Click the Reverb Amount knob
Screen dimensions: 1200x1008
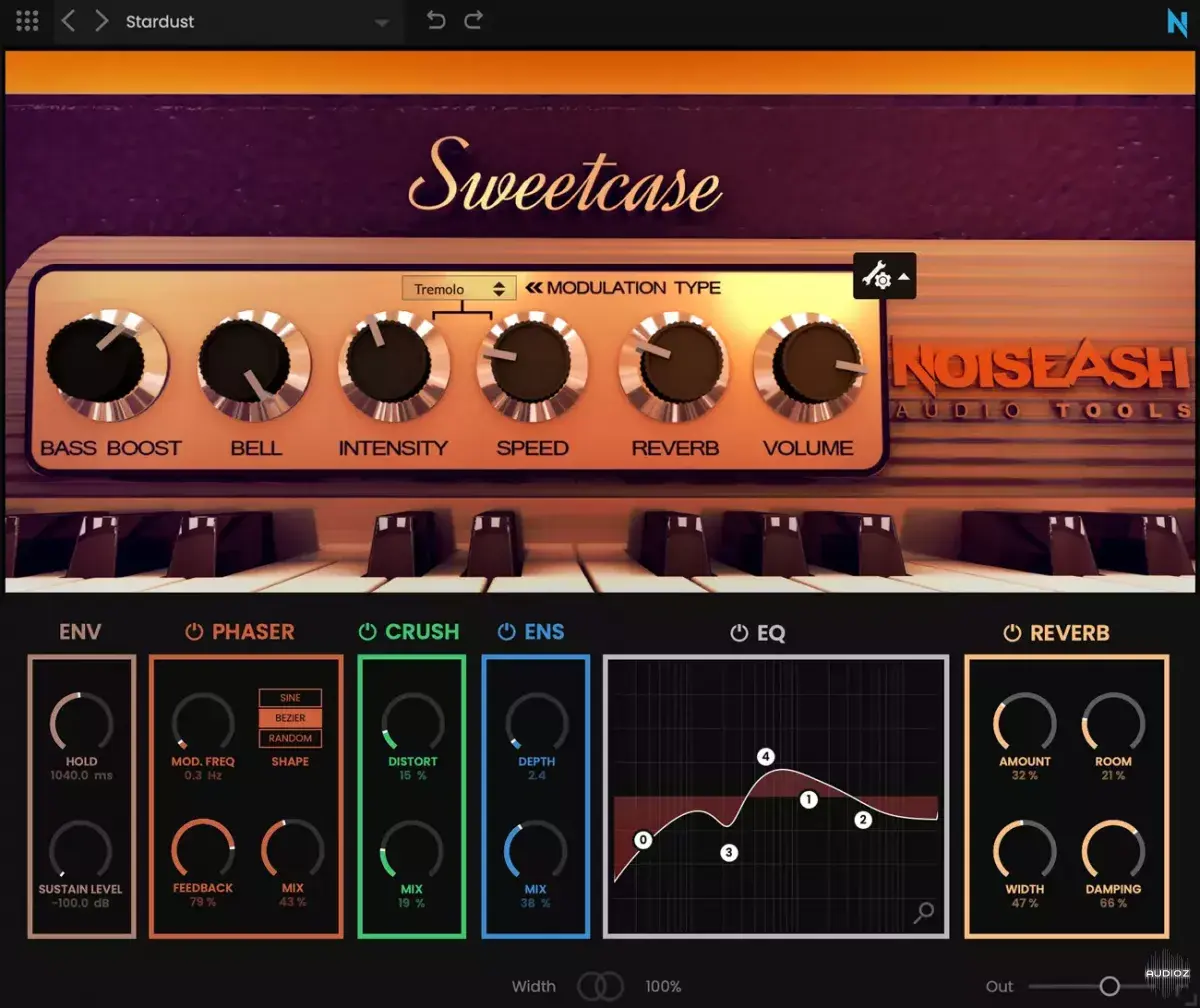1024,721
